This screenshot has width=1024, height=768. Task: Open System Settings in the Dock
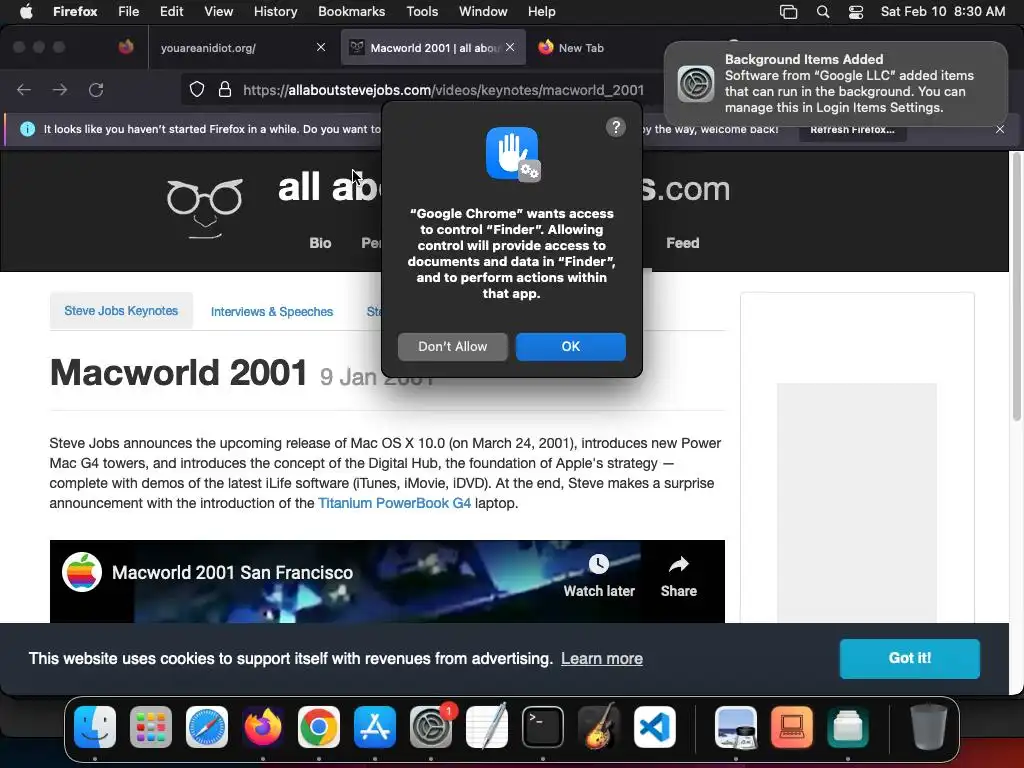click(x=431, y=727)
